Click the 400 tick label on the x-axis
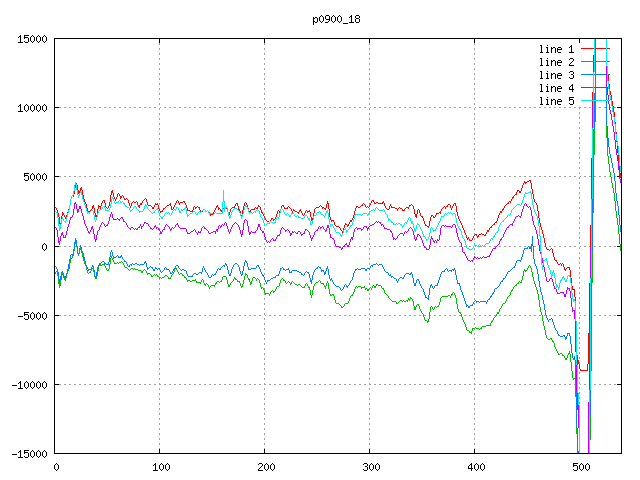This screenshot has height=480, width=640. [x=475, y=467]
